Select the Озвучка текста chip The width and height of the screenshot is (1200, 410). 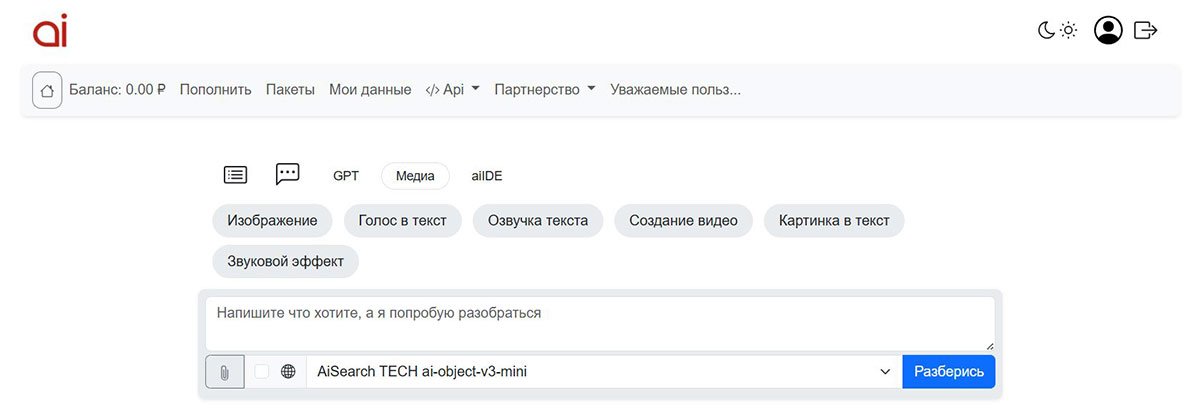click(538, 221)
